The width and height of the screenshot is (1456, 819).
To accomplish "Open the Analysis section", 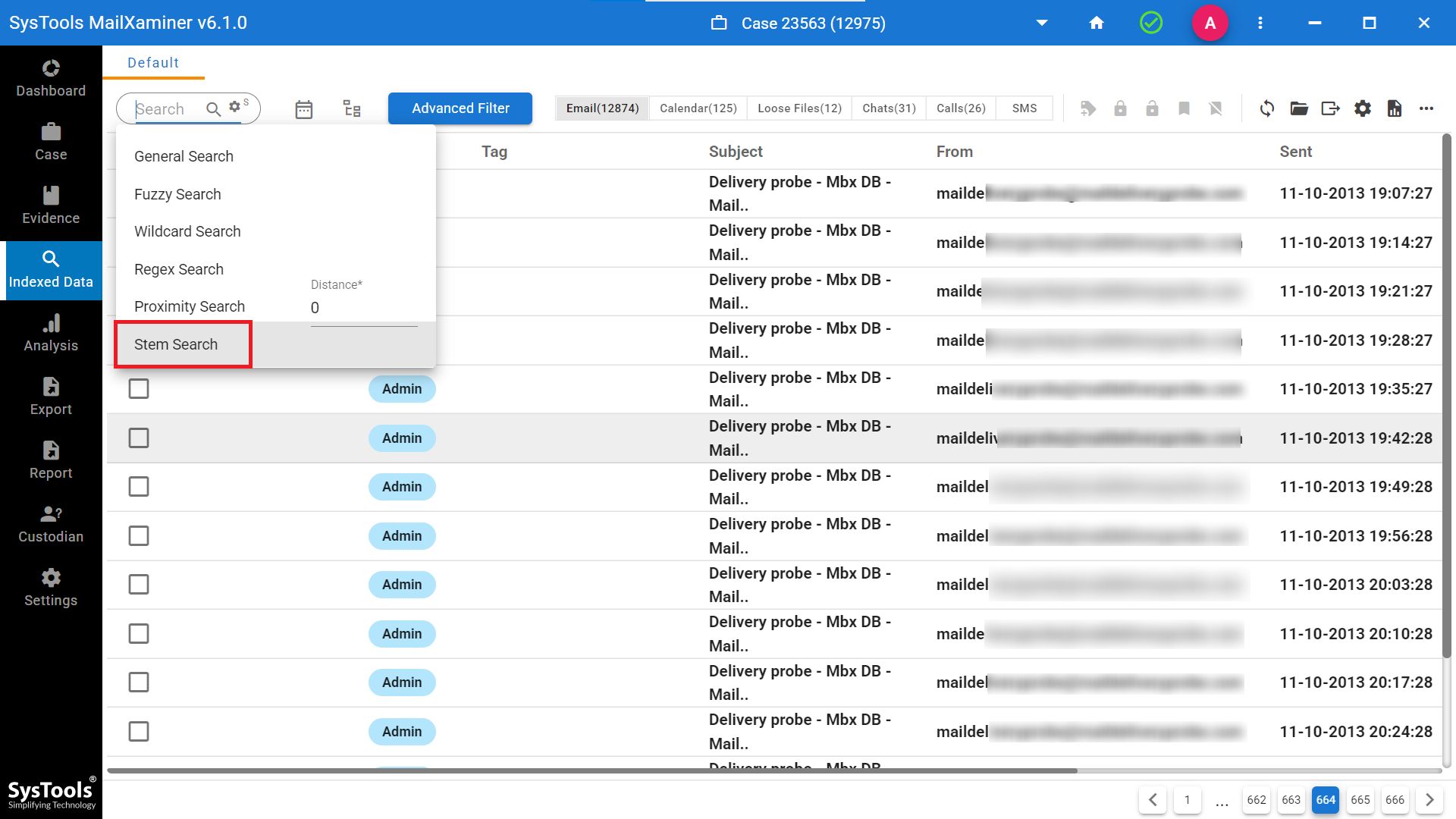I will click(51, 333).
